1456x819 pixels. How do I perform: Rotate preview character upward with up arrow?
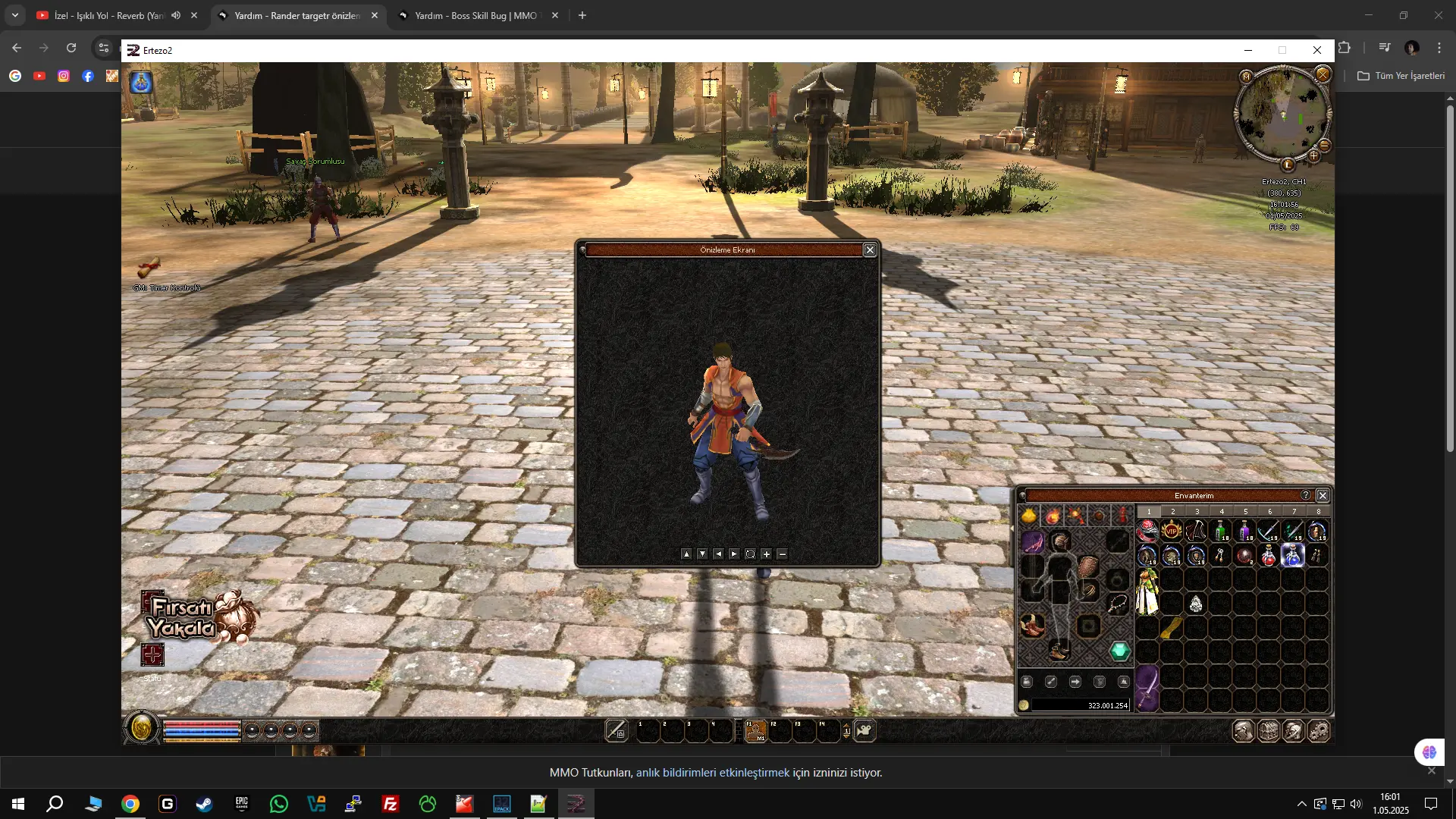[686, 554]
